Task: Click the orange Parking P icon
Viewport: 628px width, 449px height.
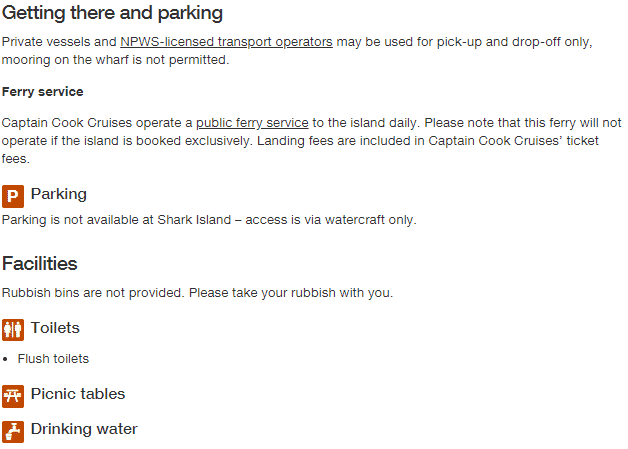Action: (x=13, y=196)
